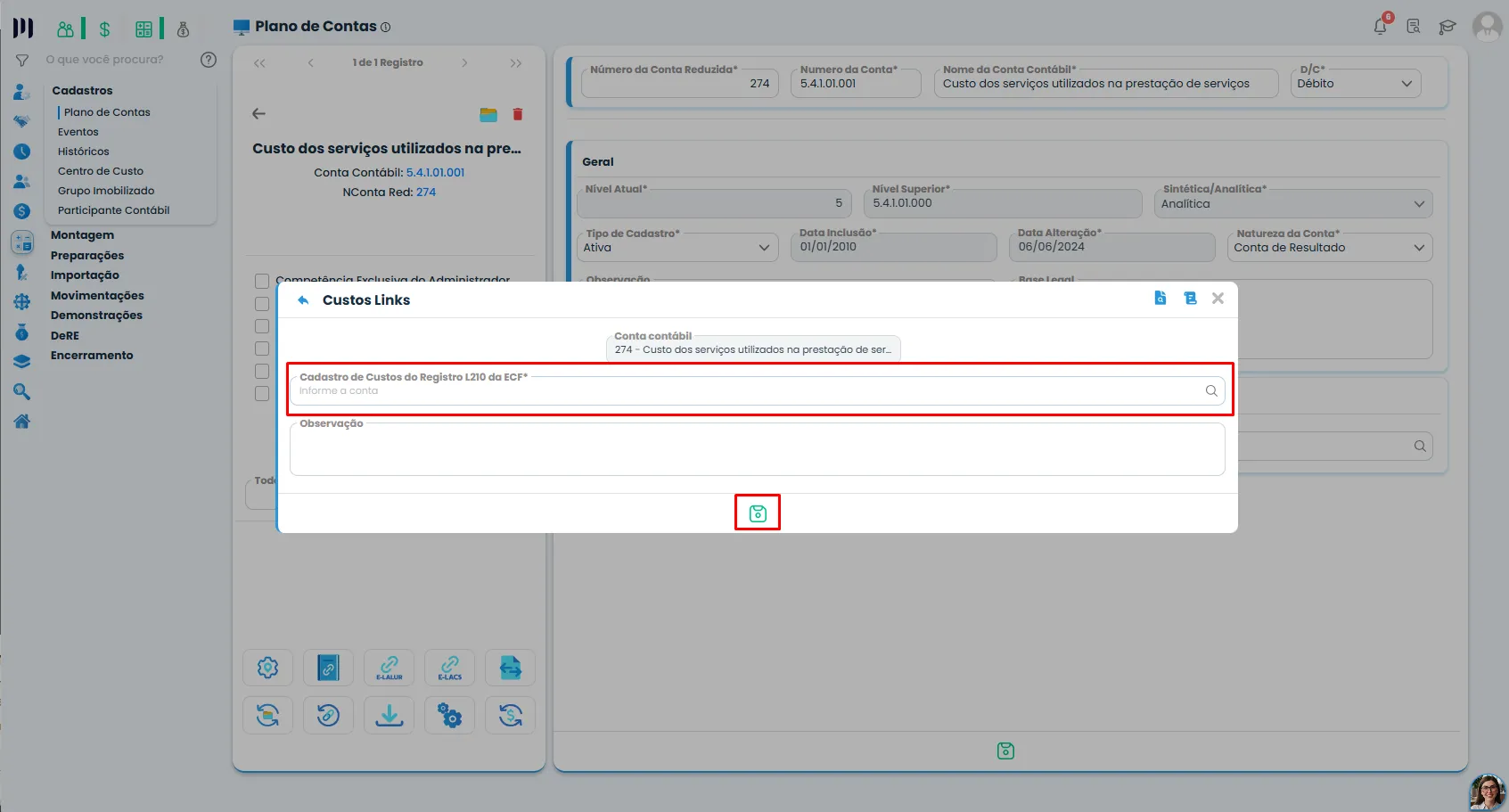This screenshot has width=1509, height=812.
Task: Click the red trash delete icon
Action: [518, 114]
